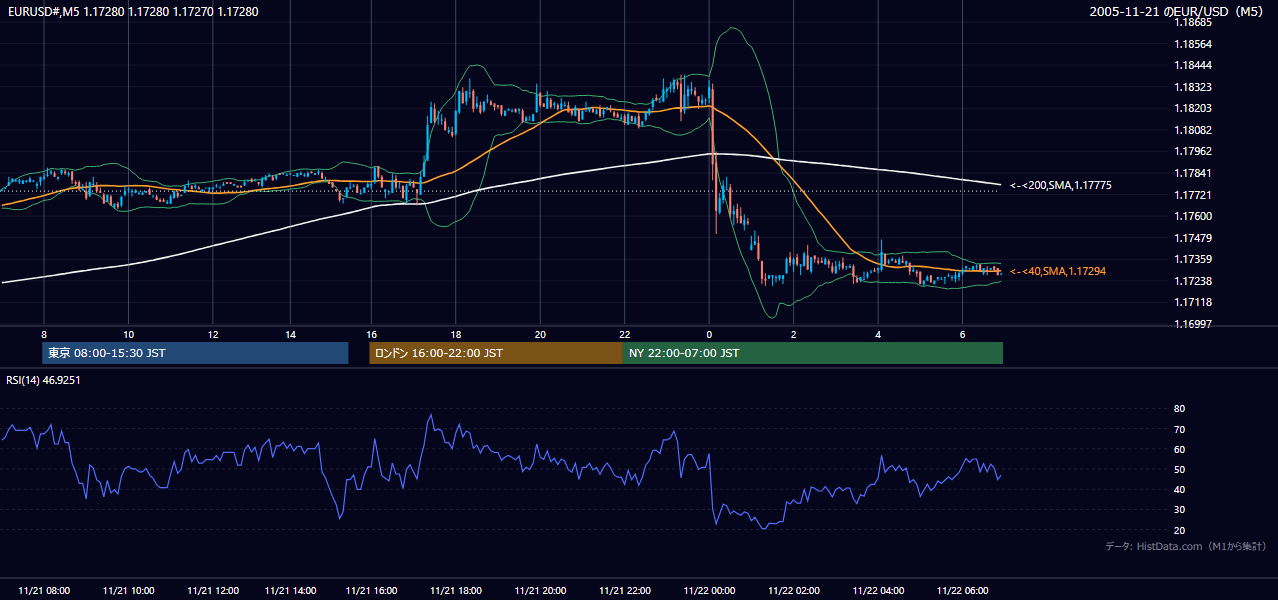This screenshot has width=1278, height=600.
Task: Click the 11/21 18:00 time axis label
Action: [x=455, y=591]
